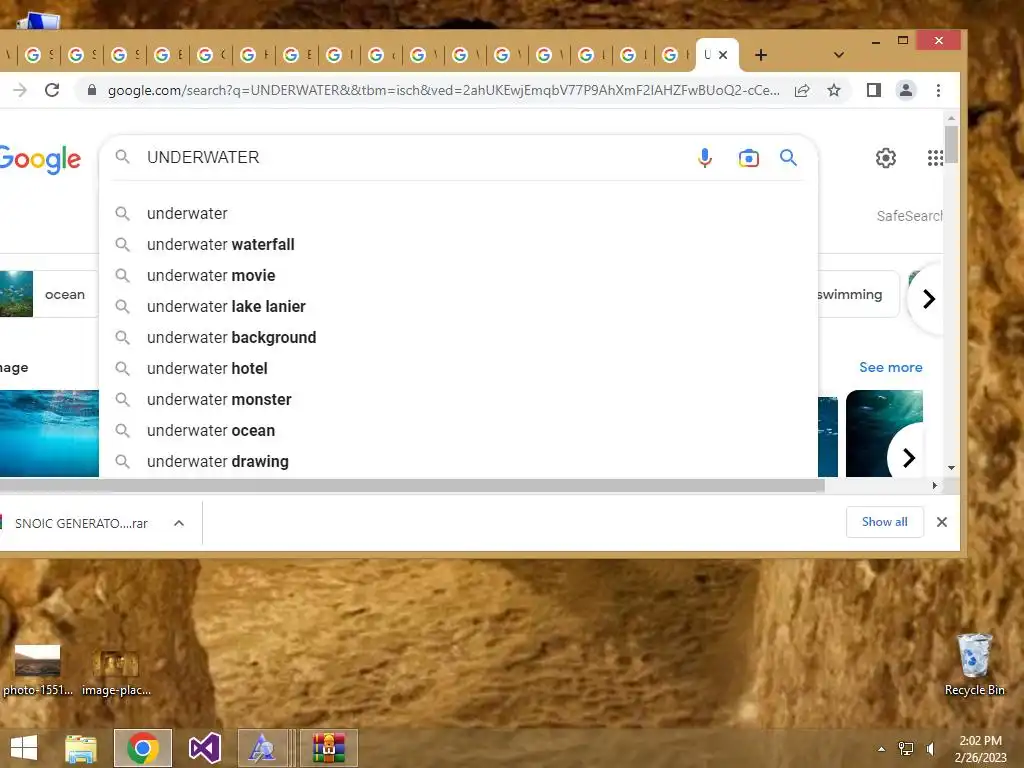
Task: Open tab search dropdown chevron
Action: tap(839, 56)
